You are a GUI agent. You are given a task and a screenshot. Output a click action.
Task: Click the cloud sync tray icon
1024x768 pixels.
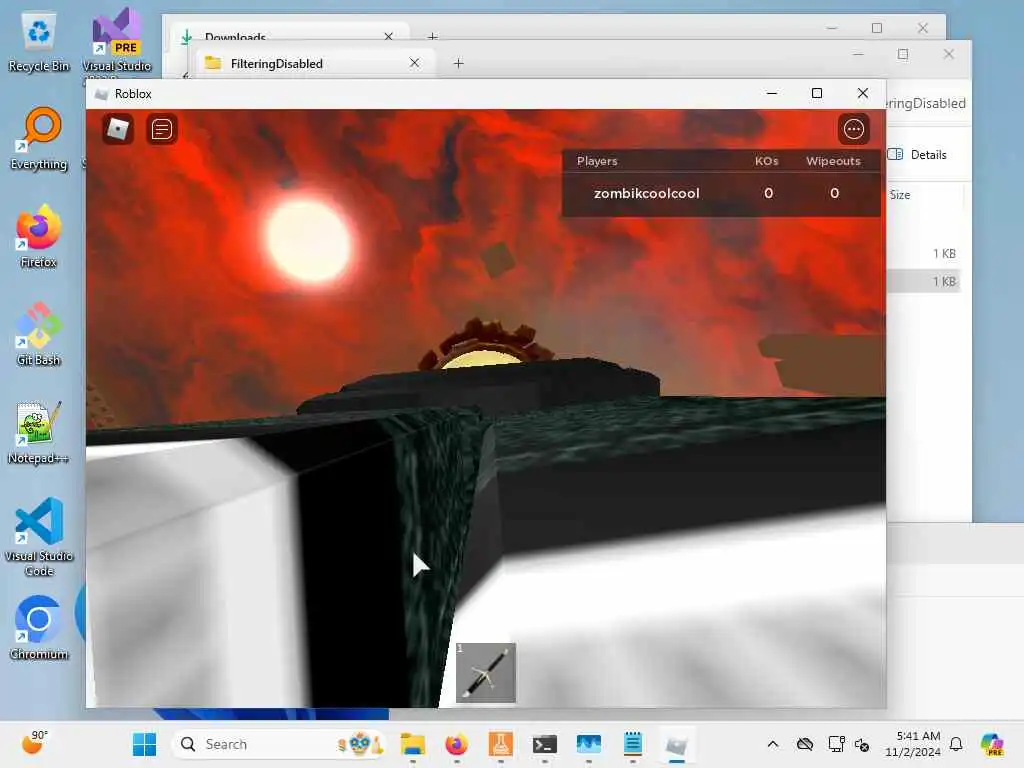(x=805, y=744)
